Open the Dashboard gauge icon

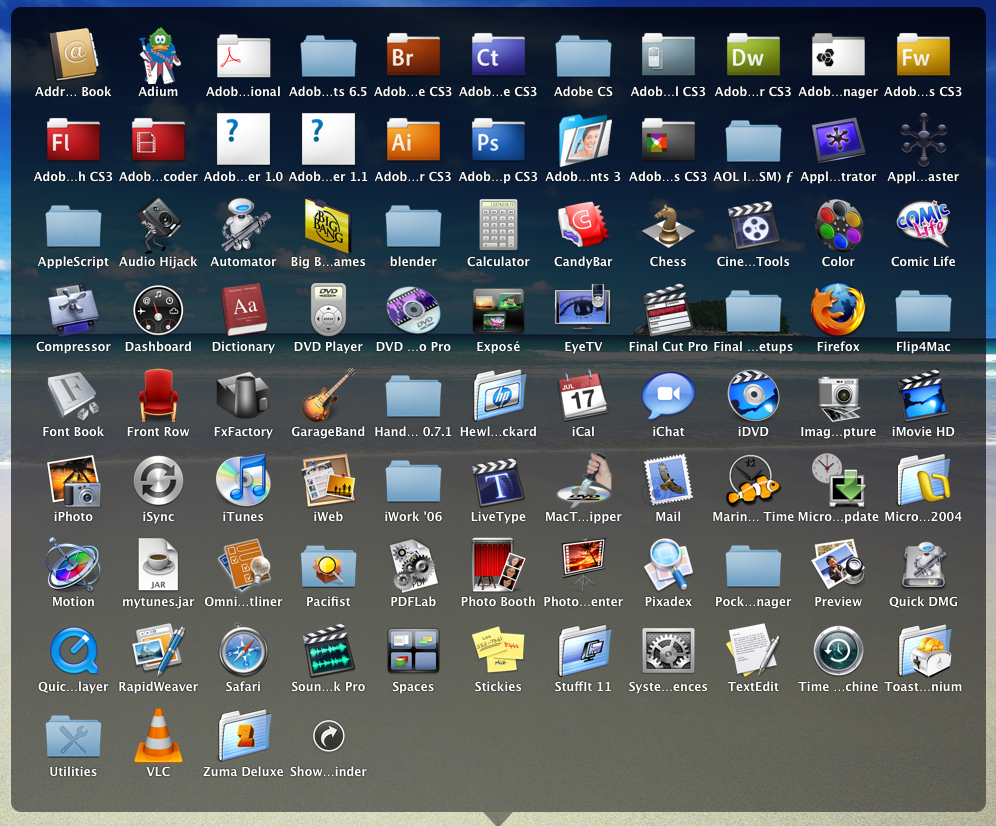point(158,310)
